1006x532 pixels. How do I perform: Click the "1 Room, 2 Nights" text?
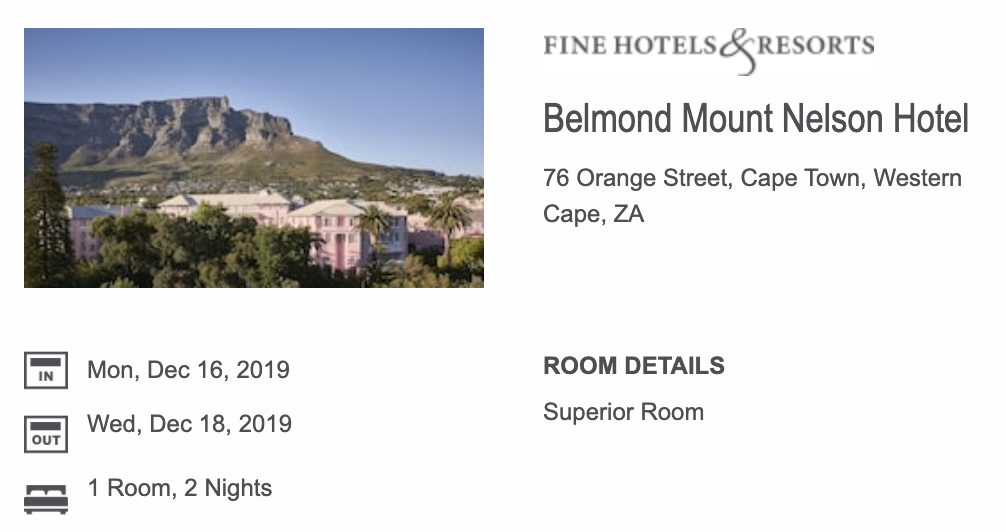180,488
